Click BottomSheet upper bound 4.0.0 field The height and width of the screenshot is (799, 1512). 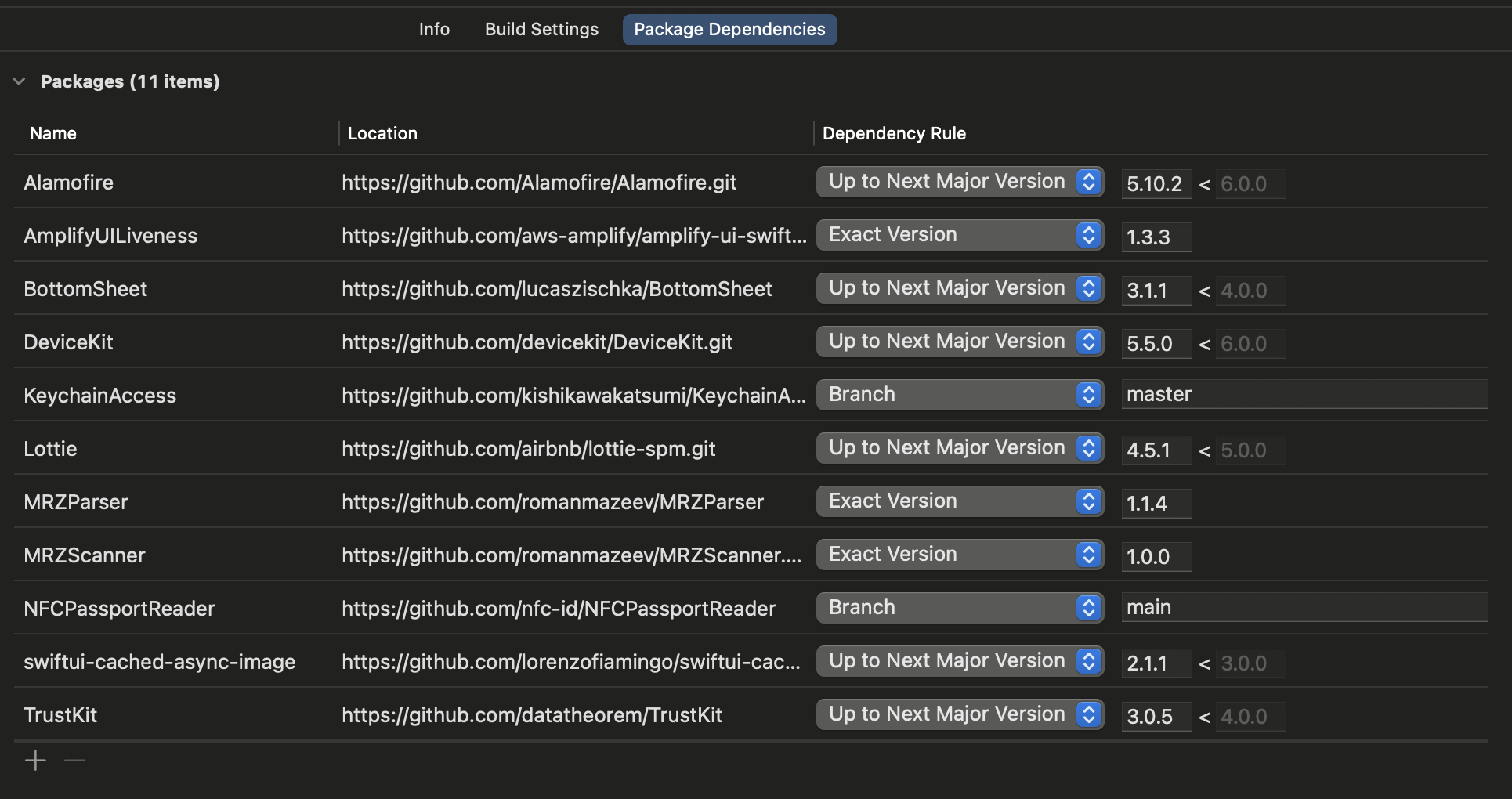click(1250, 291)
